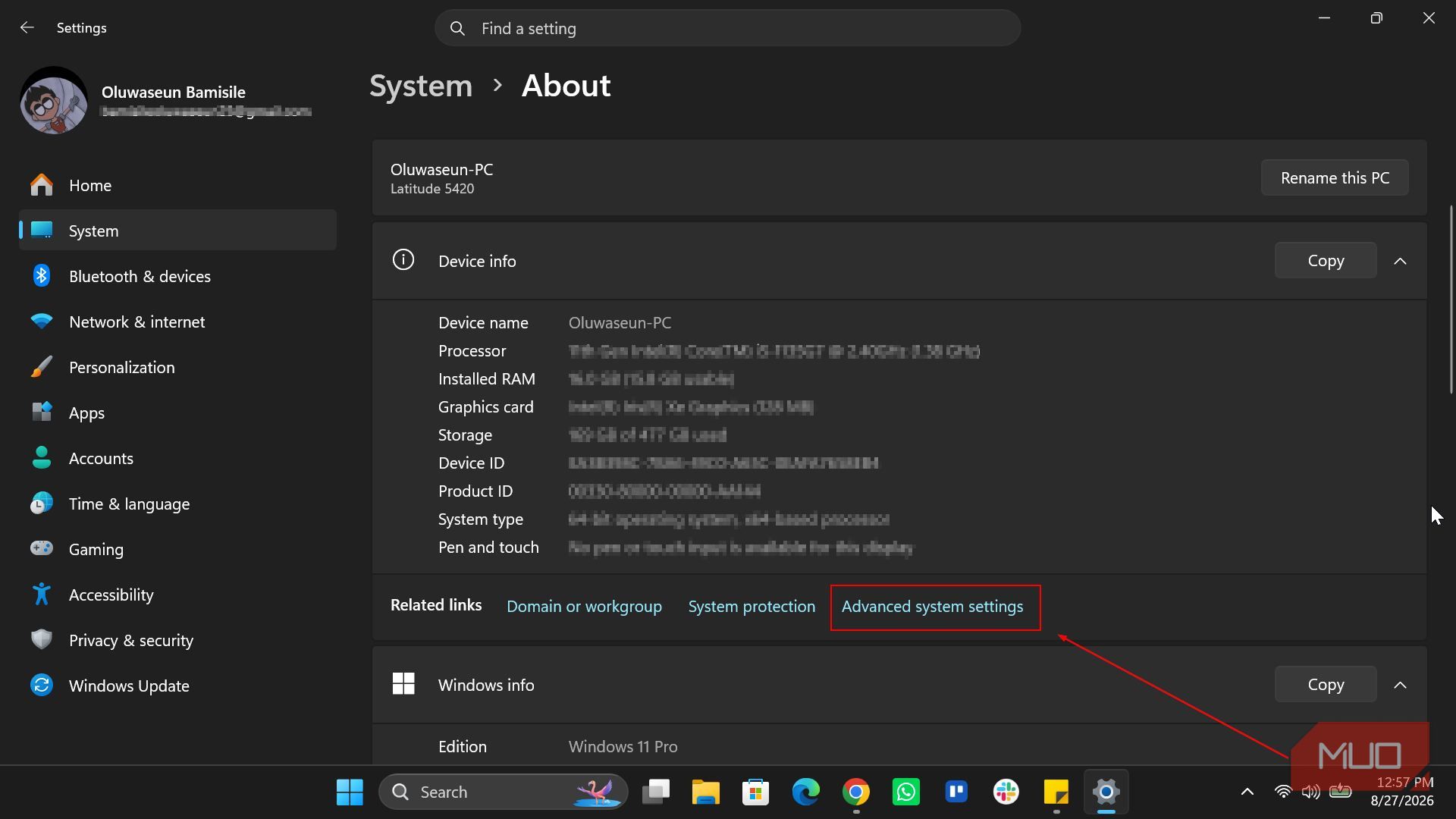Collapse the Windows info section
The image size is (1456, 819).
tap(1401, 685)
